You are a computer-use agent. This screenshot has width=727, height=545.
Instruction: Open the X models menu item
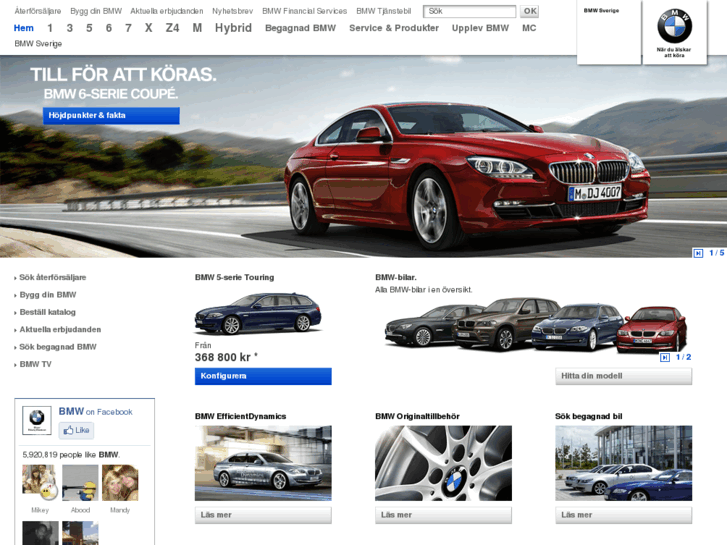(x=148, y=28)
